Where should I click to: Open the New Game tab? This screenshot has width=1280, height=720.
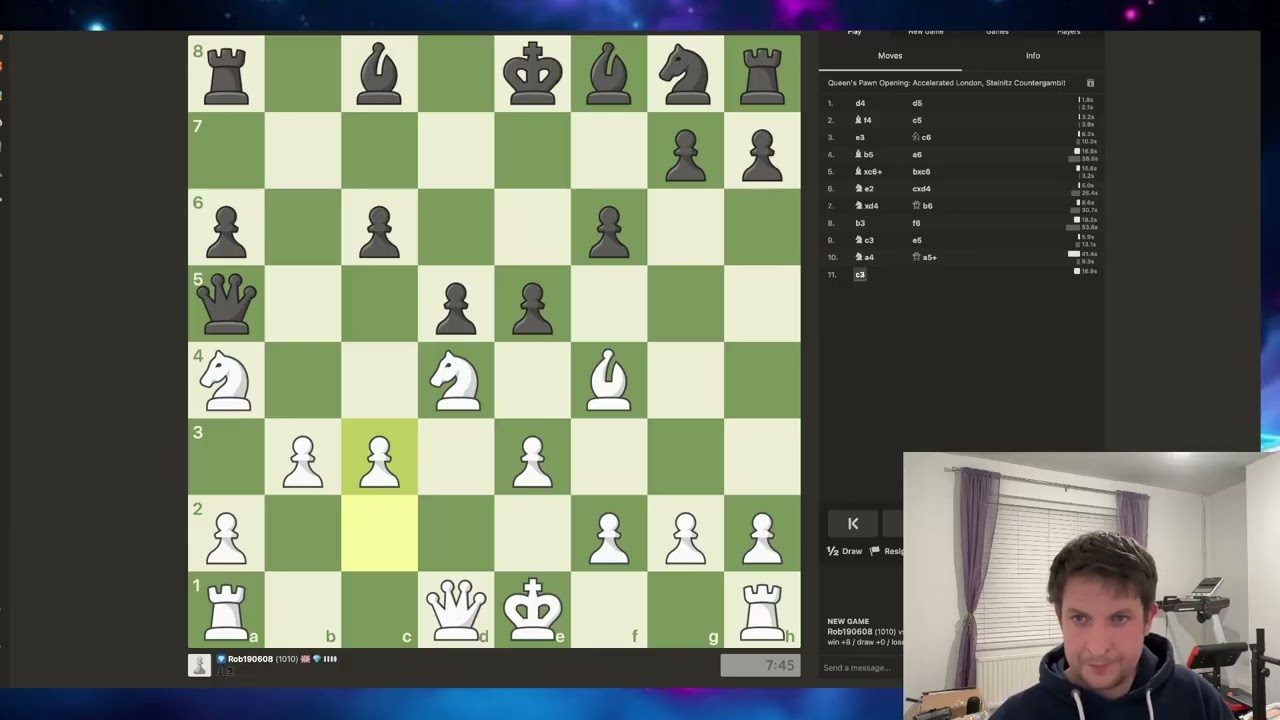click(x=925, y=32)
